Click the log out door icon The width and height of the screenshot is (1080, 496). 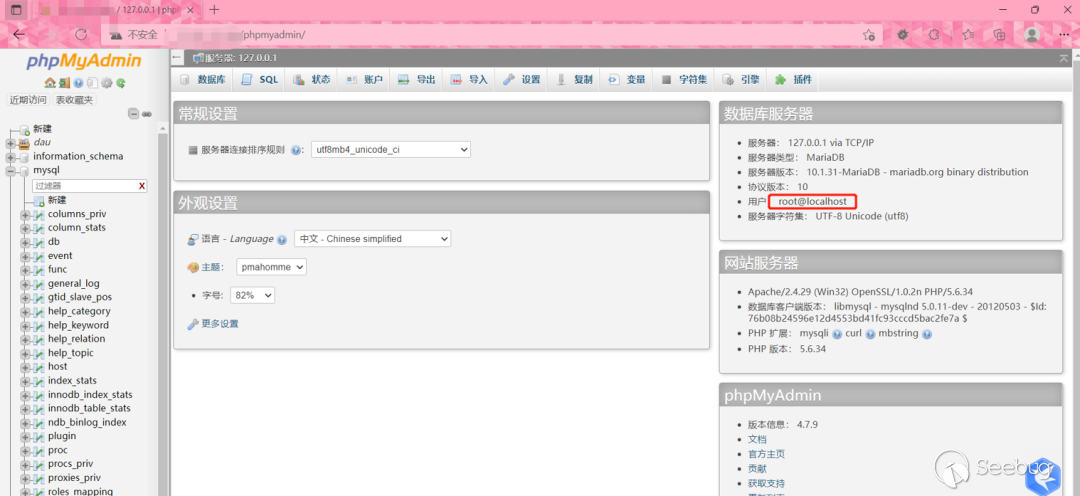[64, 83]
